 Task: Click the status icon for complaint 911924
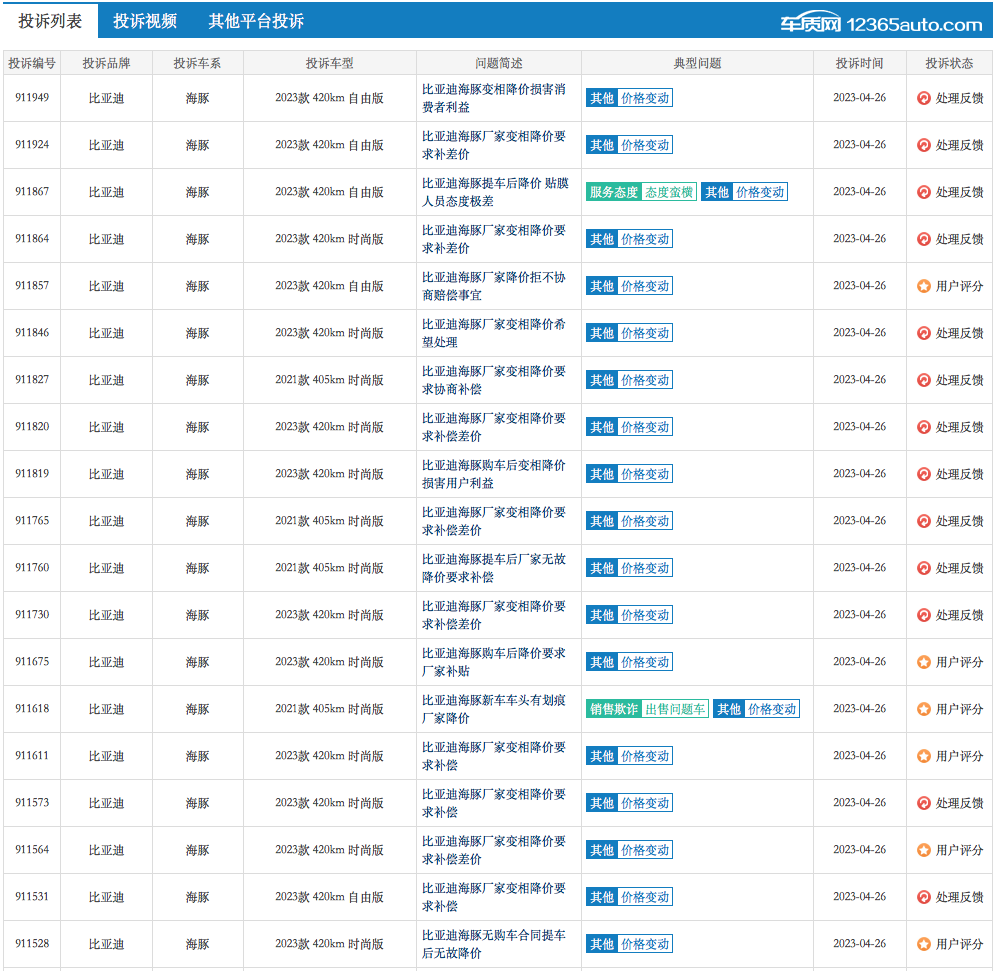(x=924, y=145)
